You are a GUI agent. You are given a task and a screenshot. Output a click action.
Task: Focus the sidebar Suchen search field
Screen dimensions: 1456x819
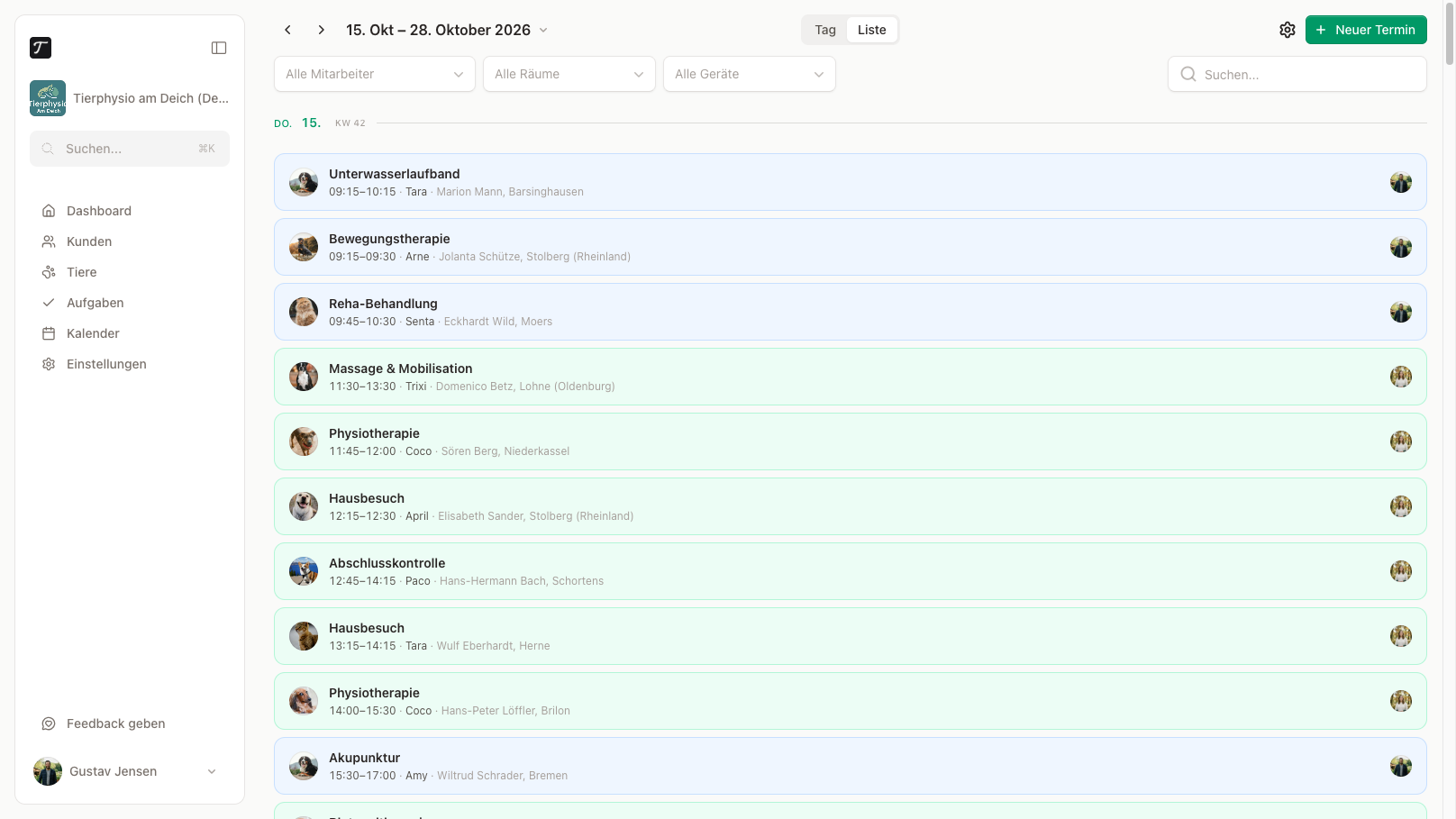(x=130, y=149)
